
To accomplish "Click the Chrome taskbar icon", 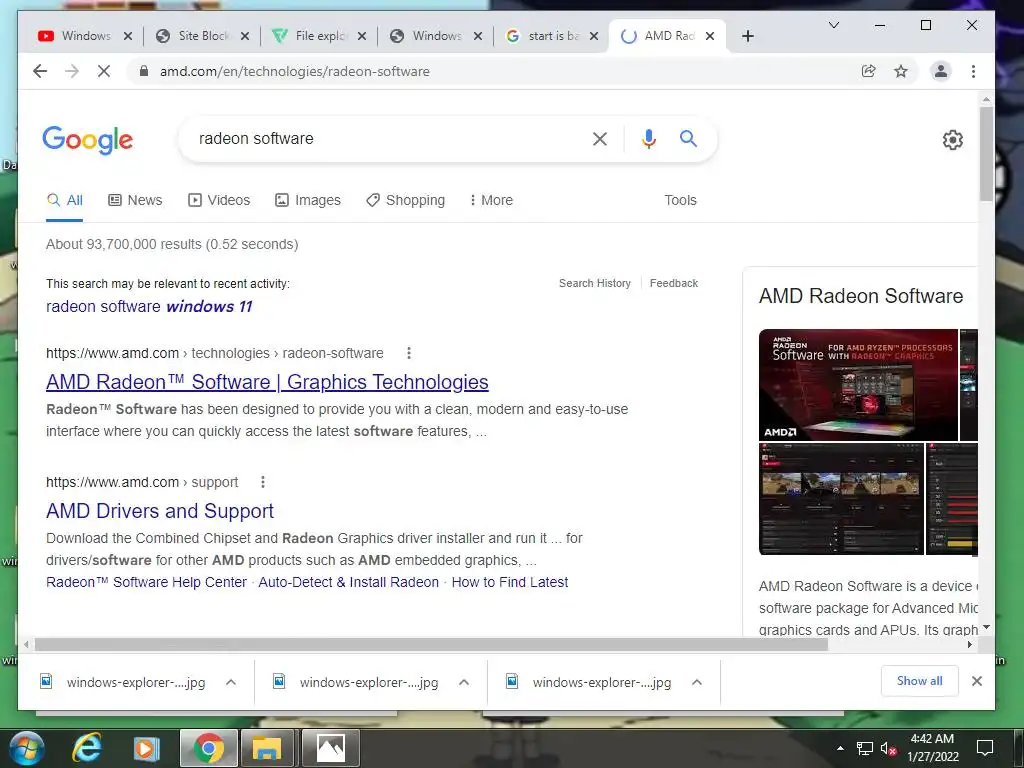I will pyautogui.click(x=208, y=748).
